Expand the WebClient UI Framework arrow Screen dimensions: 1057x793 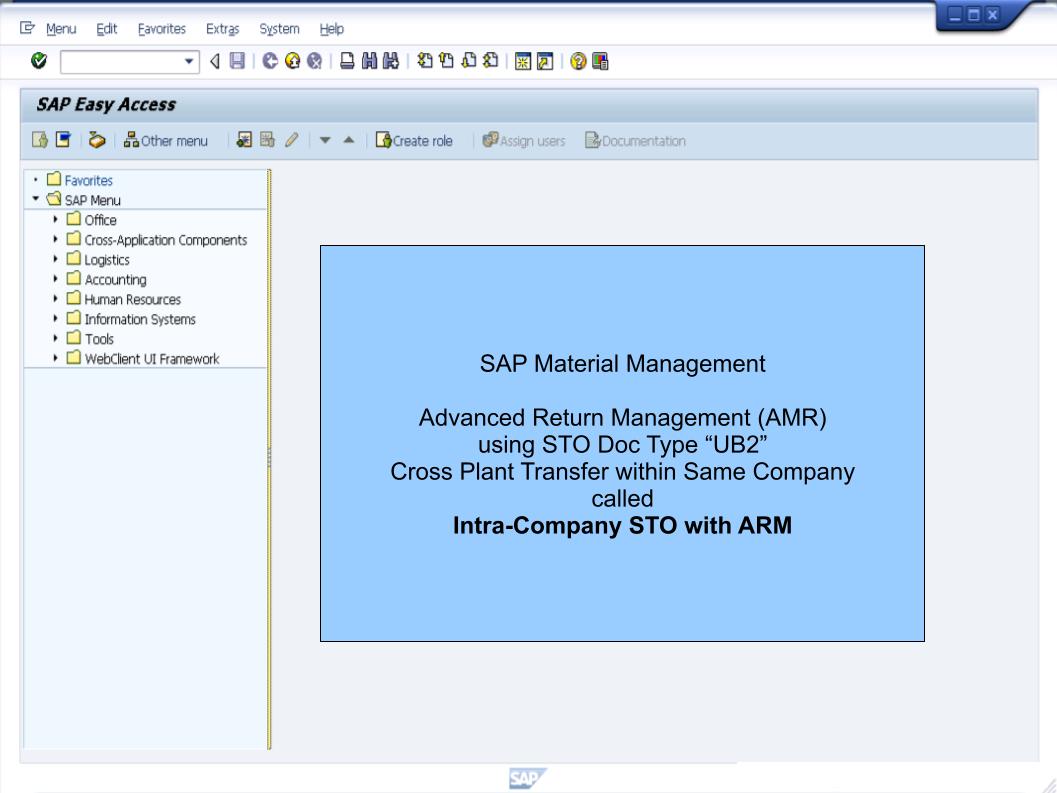tap(55, 358)
